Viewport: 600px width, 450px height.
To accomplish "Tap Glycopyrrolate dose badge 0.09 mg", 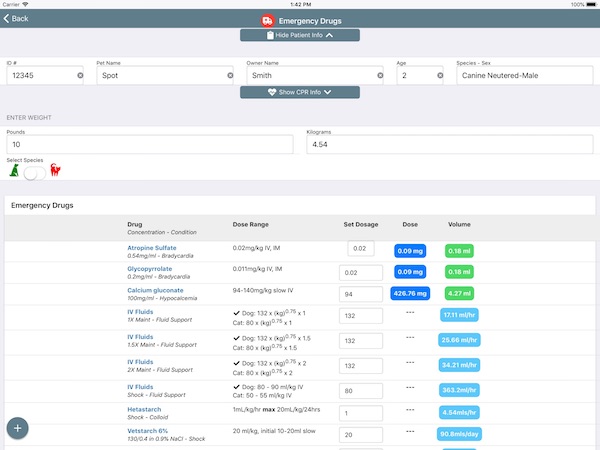I will [410, 272].
